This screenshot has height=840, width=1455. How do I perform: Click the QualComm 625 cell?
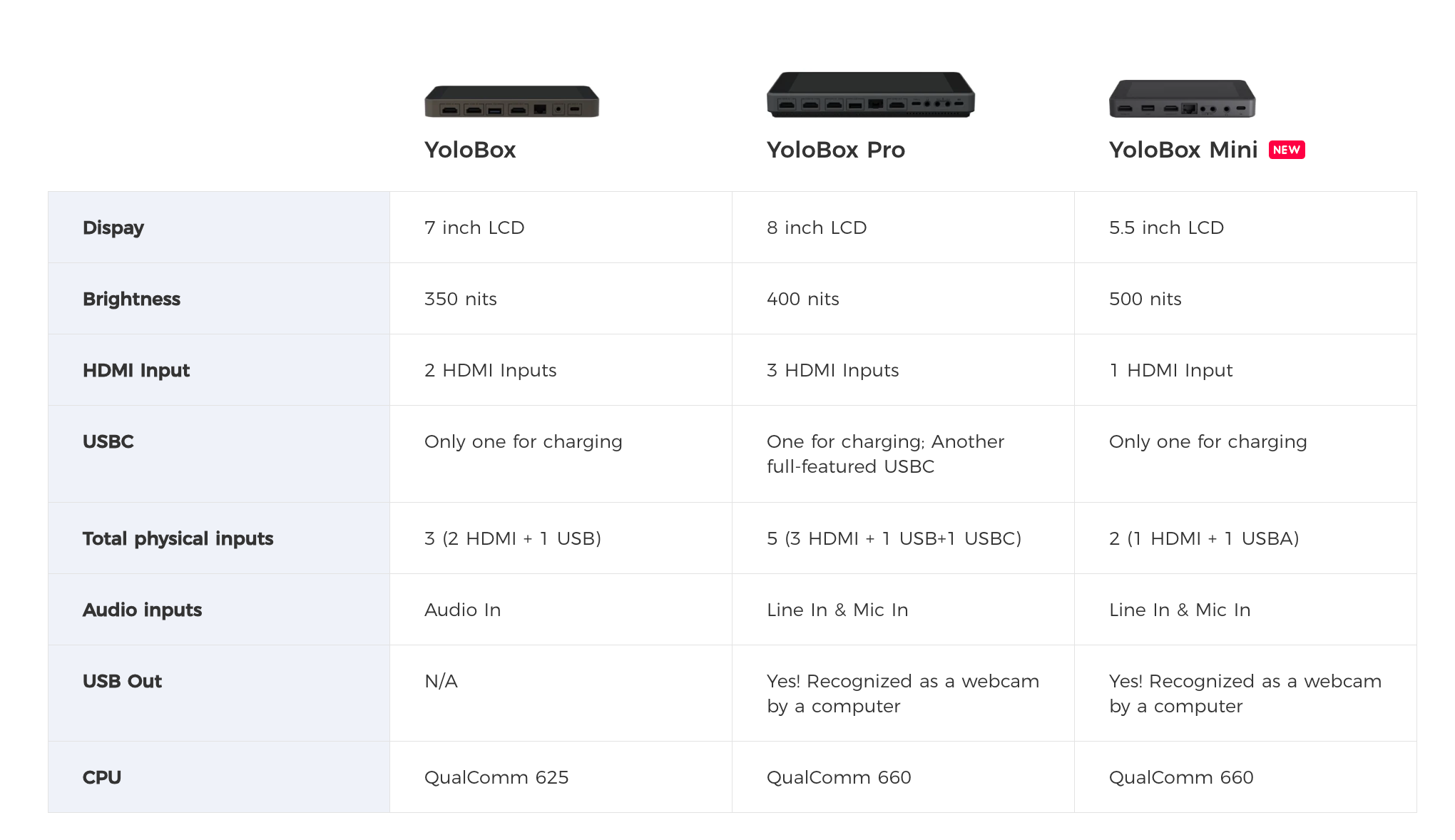561,777
